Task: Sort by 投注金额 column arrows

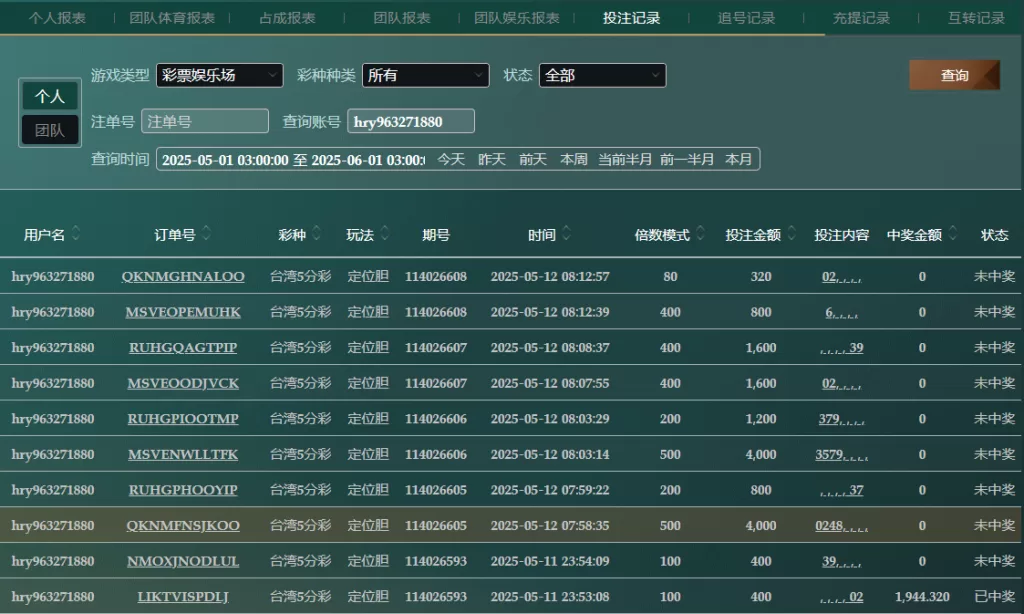Action: coord(792,233)
